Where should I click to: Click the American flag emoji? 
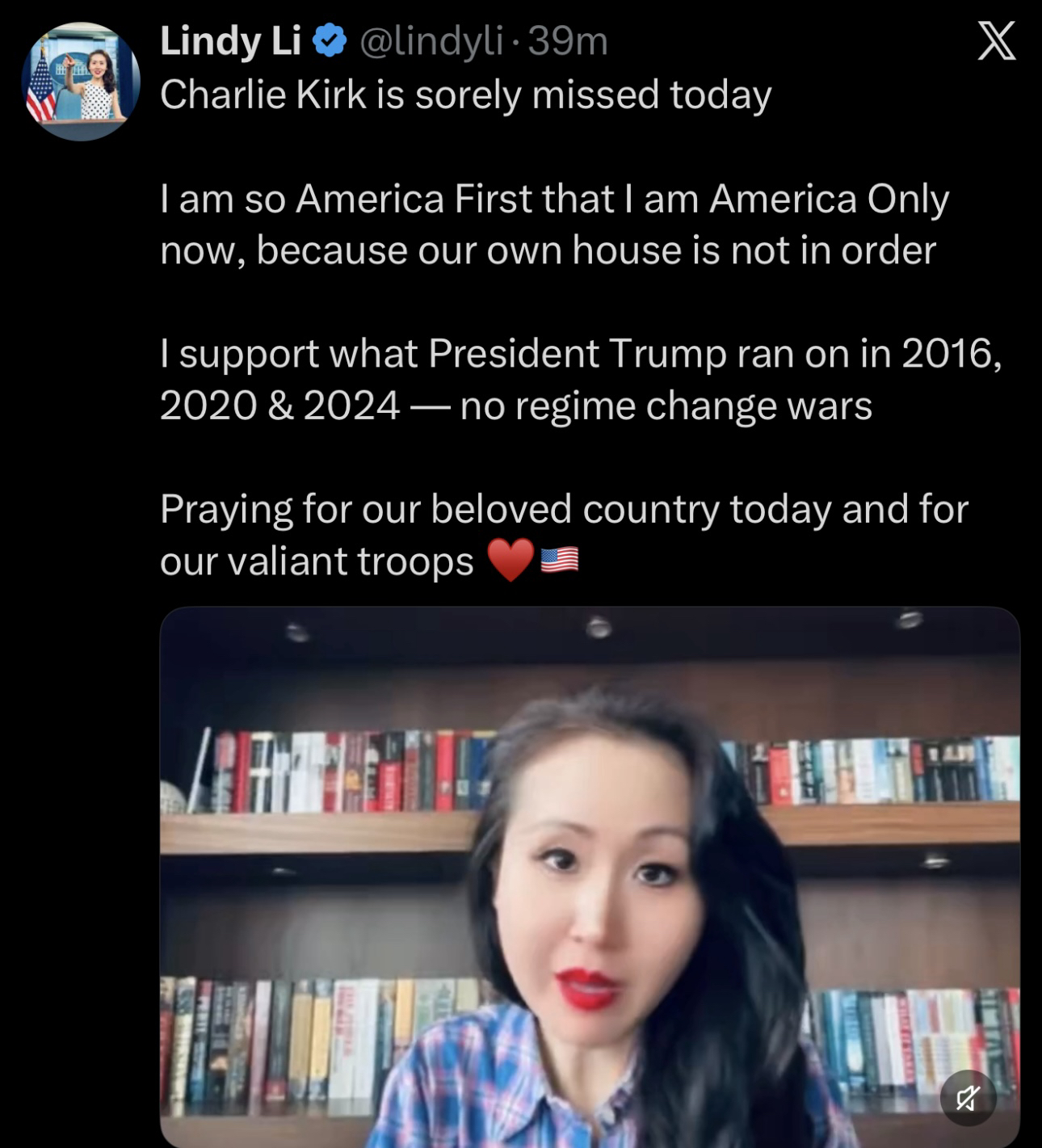click(x=559, y=560)
